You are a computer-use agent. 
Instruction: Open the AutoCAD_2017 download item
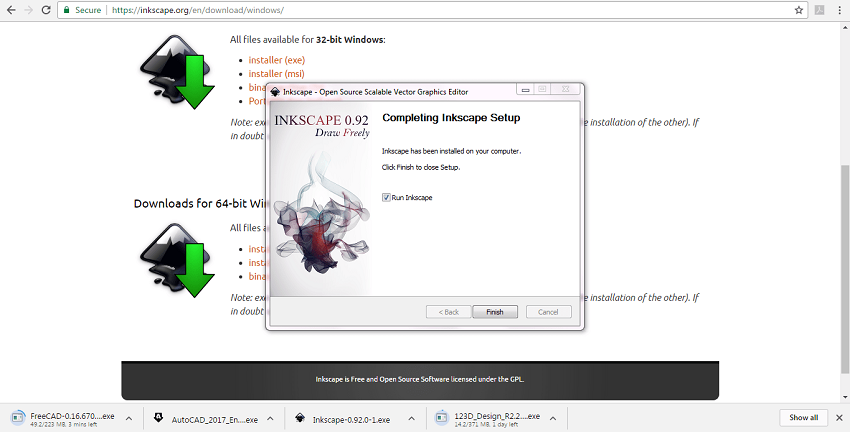point(215,420)
